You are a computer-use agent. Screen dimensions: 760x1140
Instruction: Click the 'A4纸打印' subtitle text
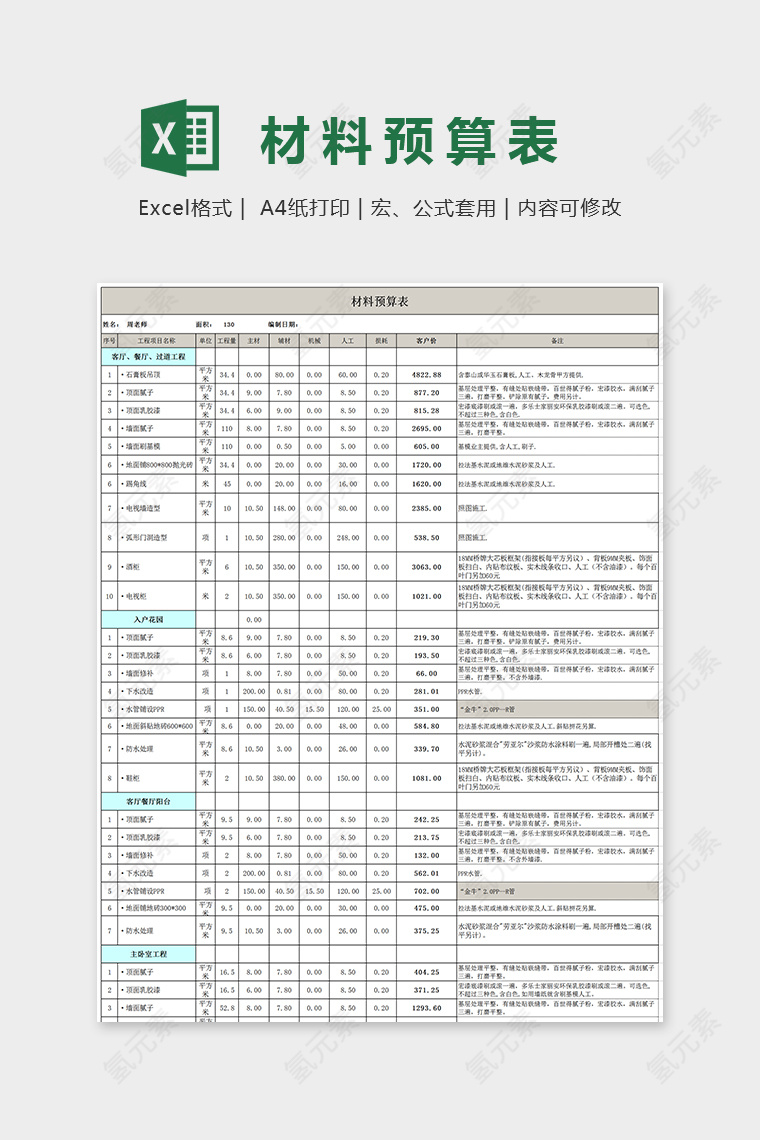click(x=305, y=209)
